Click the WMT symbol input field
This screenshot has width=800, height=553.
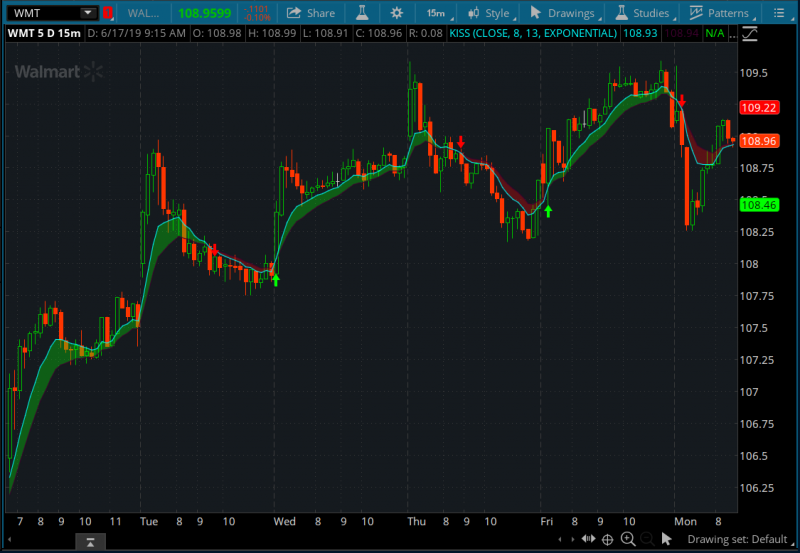[42, 13]
